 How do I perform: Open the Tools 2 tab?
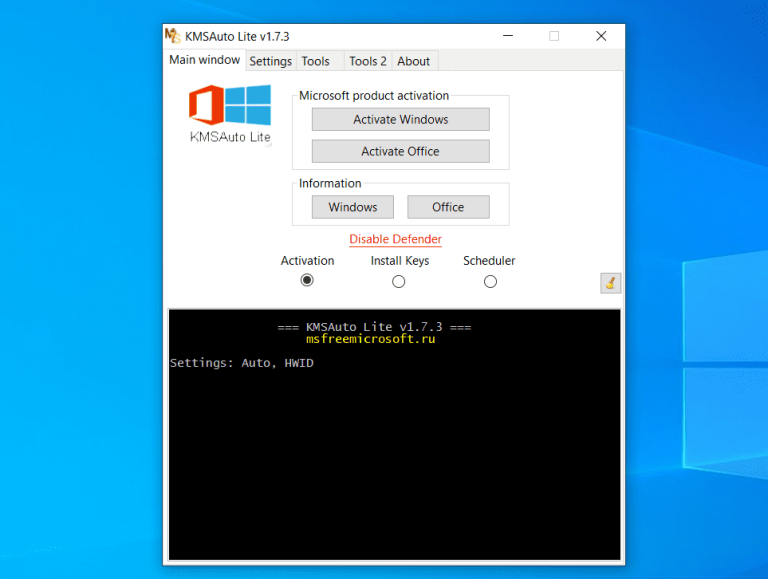367,61
